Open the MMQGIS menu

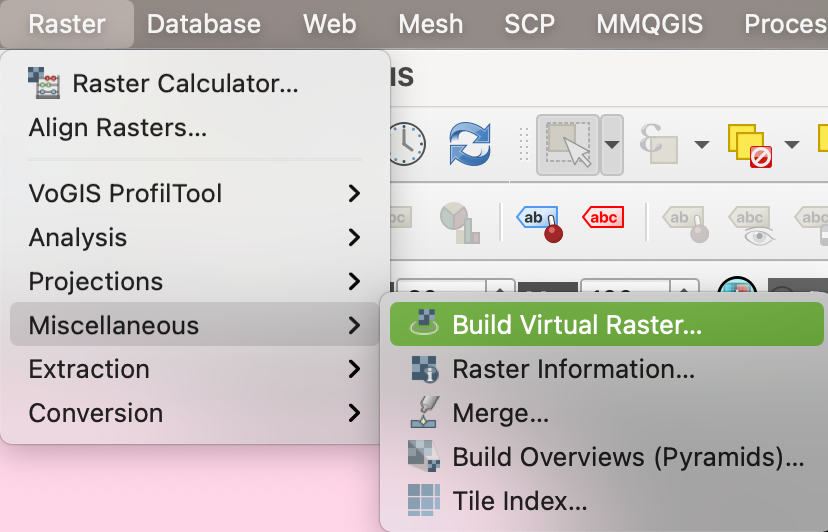point(649,24)
